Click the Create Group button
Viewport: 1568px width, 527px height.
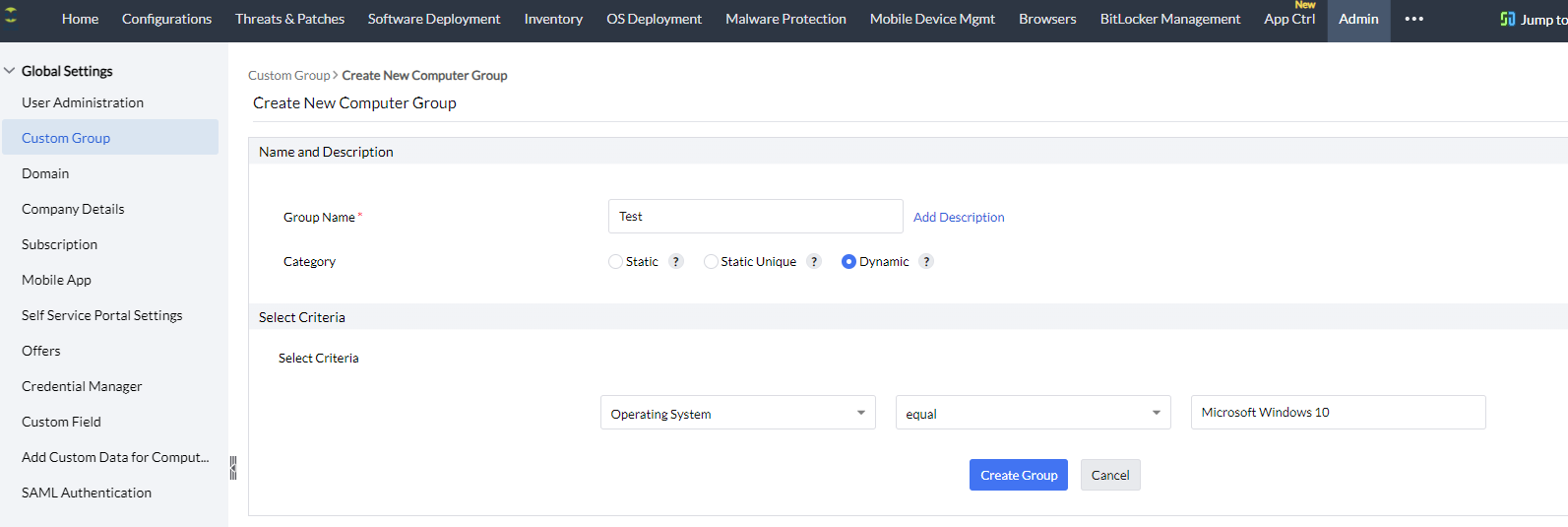[x=1018, y=475]
